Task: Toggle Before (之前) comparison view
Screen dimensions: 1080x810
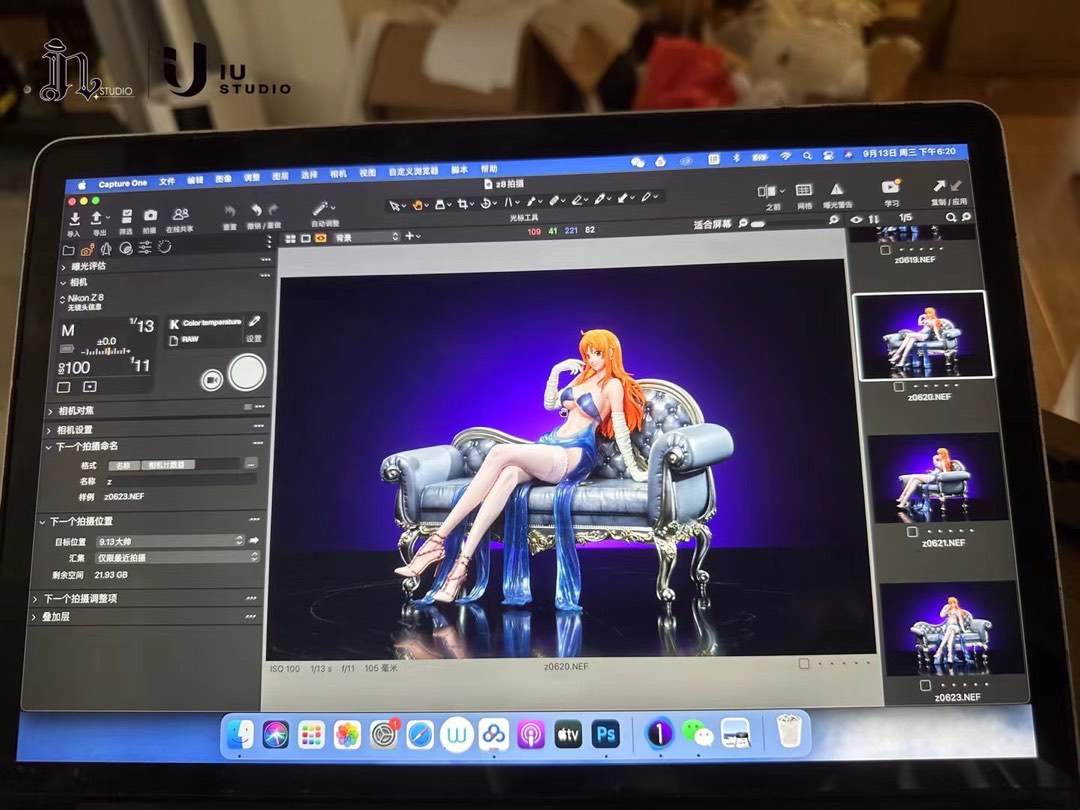Action: point(766,191)
